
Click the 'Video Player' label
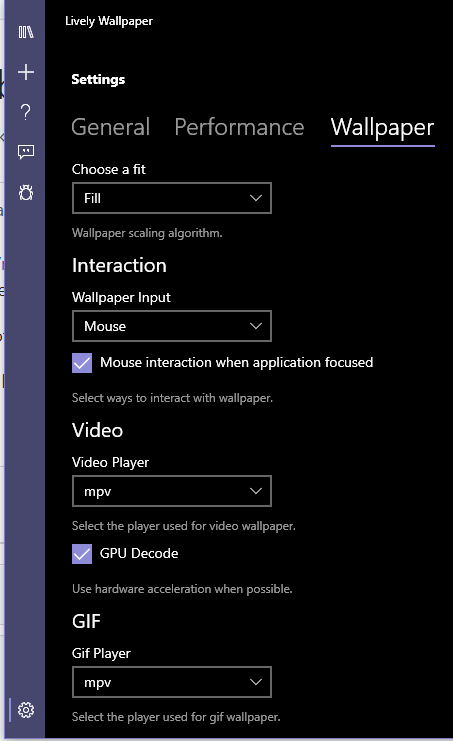110,462
